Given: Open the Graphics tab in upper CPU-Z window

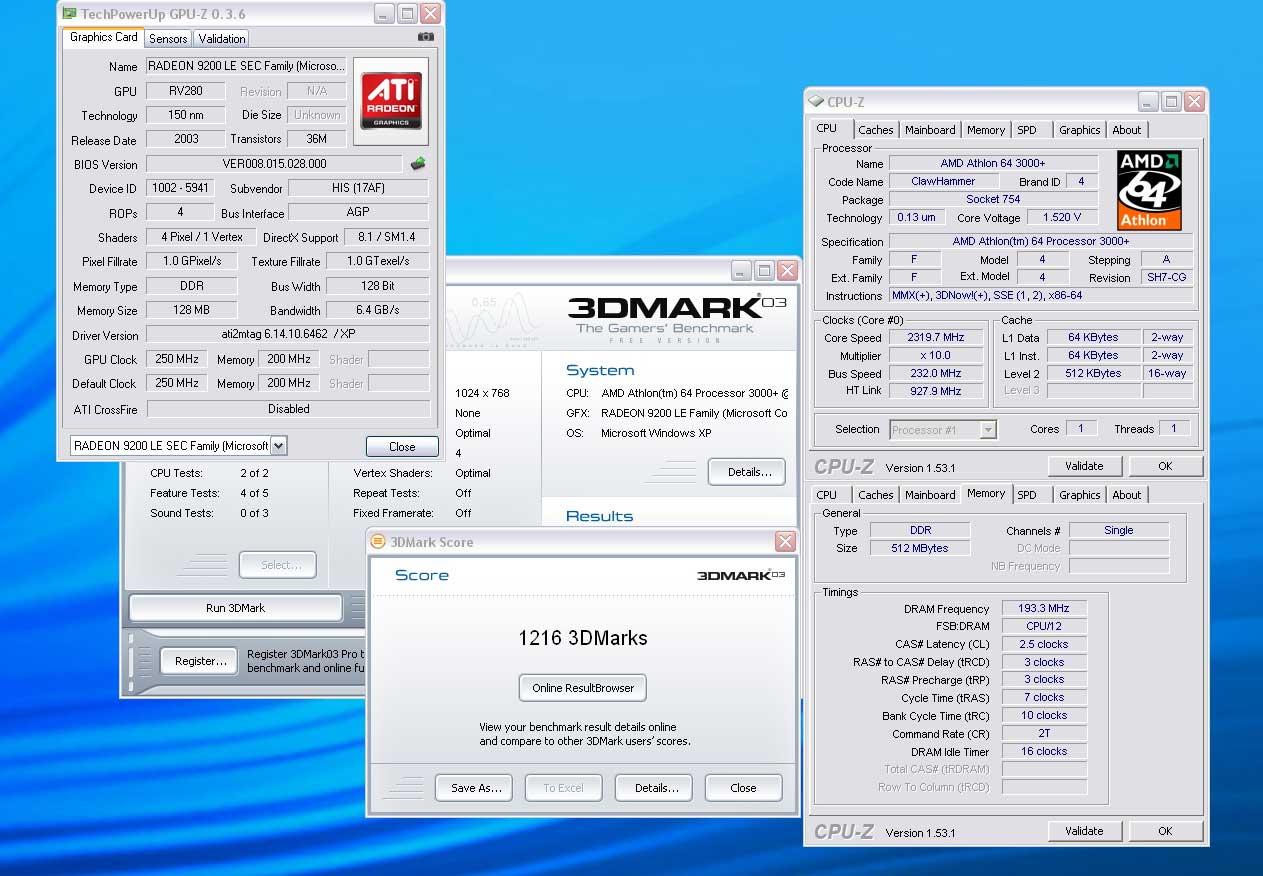Looking at the screenshot, I should (1080, 130).
